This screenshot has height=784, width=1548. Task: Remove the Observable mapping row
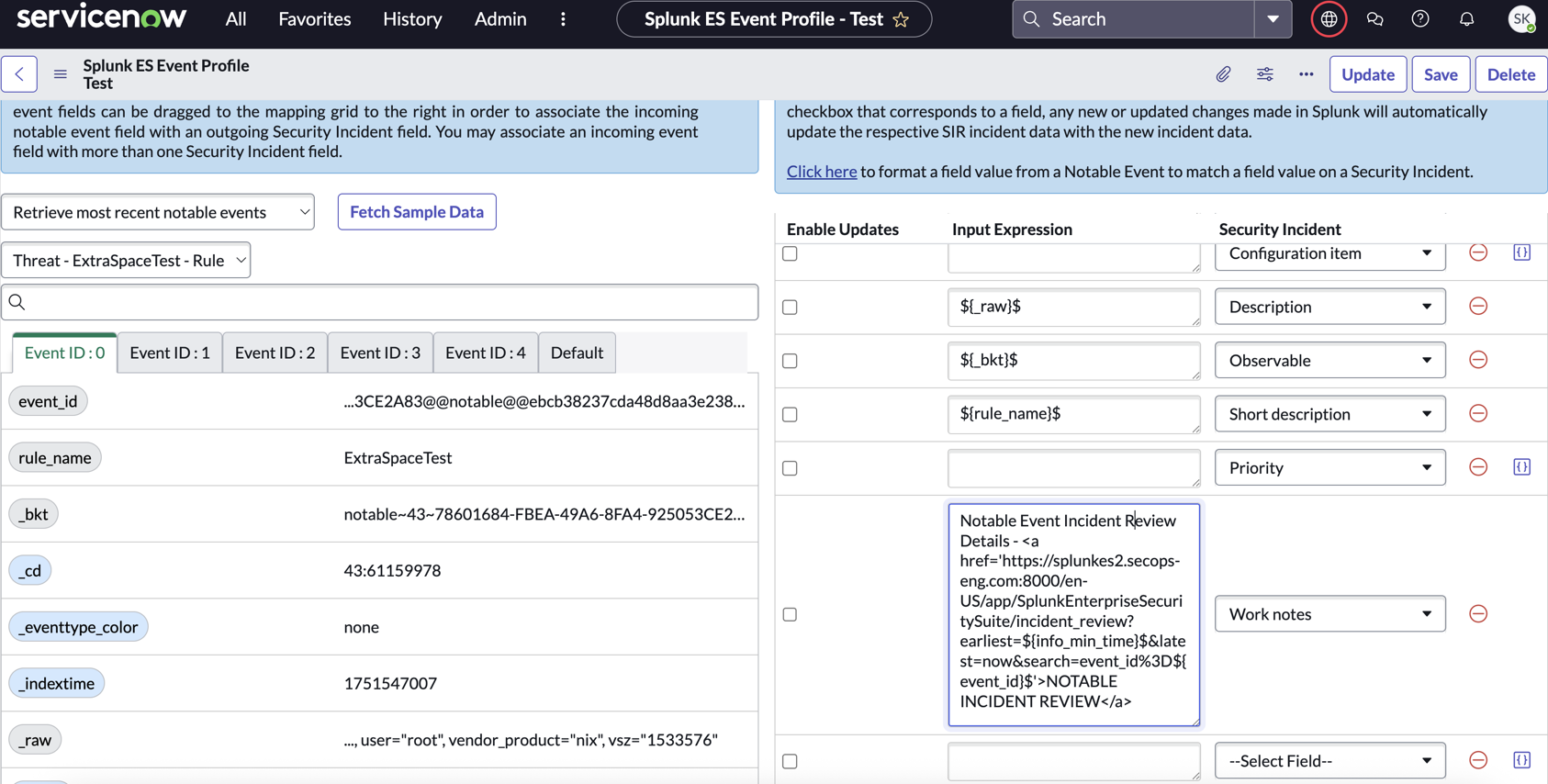[1478, 360]
